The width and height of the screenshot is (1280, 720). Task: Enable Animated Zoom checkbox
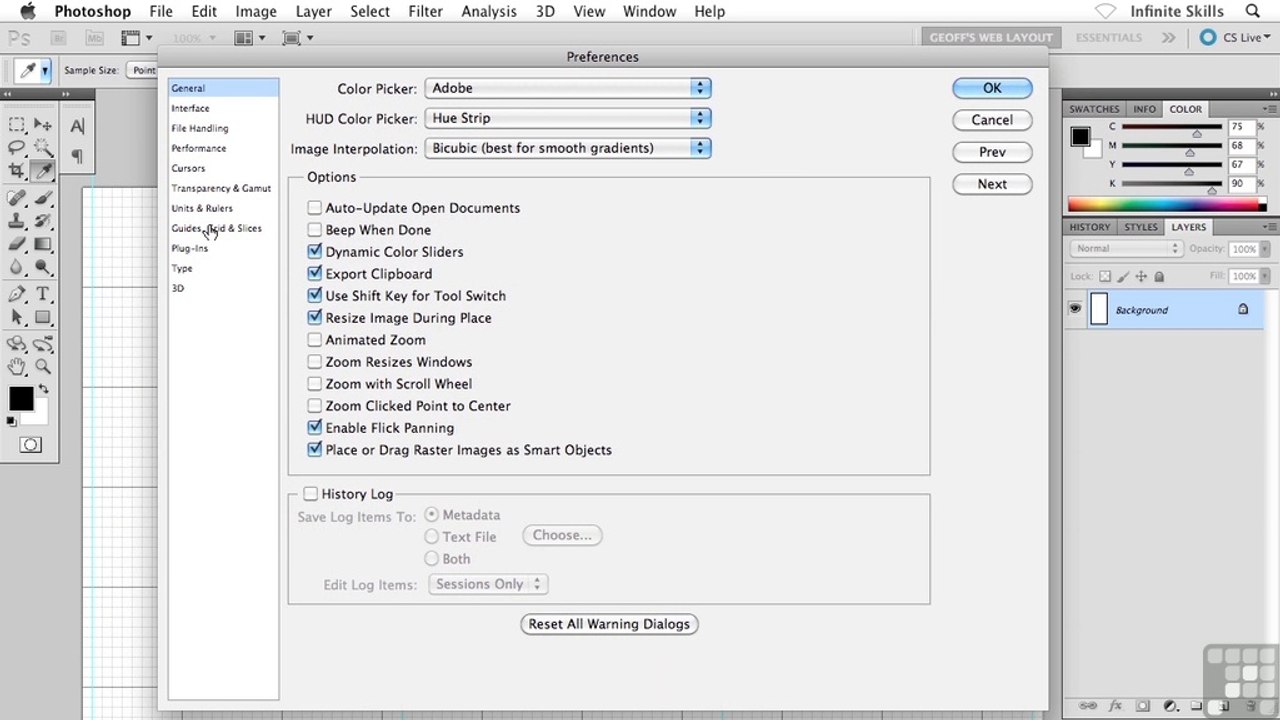click(315, 340)
